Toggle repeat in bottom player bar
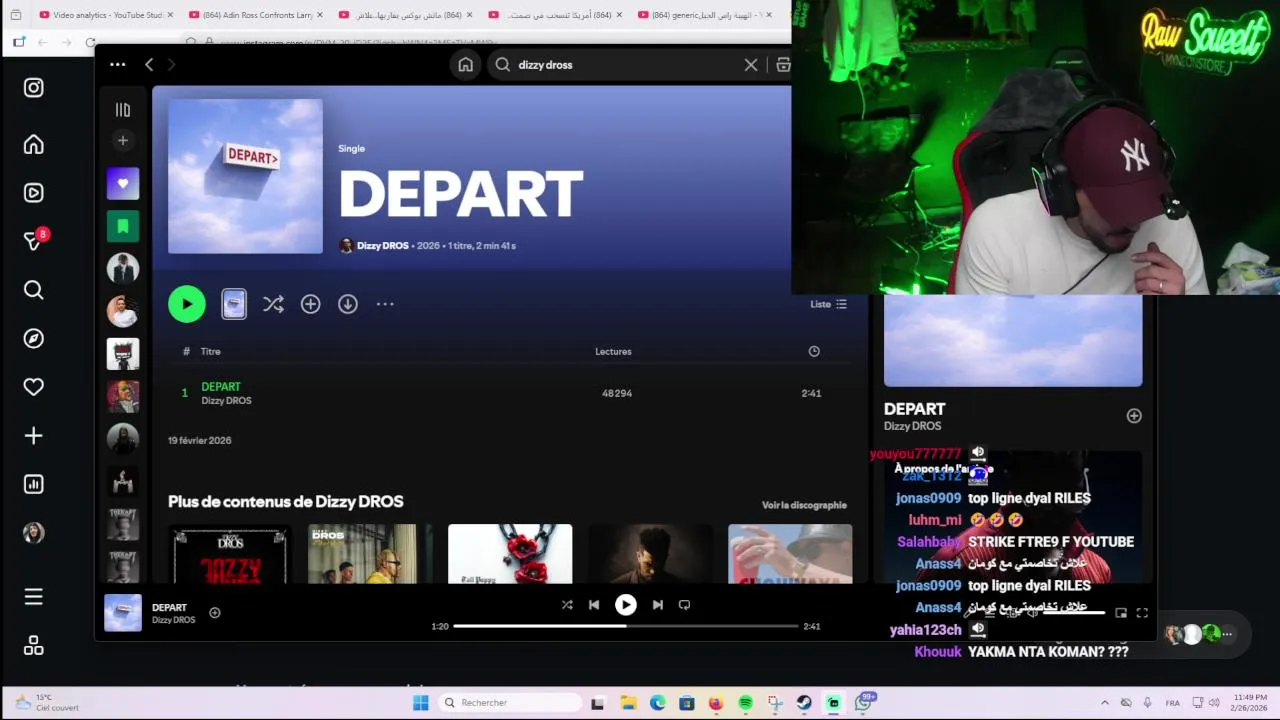The width and height of the screenshot is (1280, 720). (x=684, y=605)
